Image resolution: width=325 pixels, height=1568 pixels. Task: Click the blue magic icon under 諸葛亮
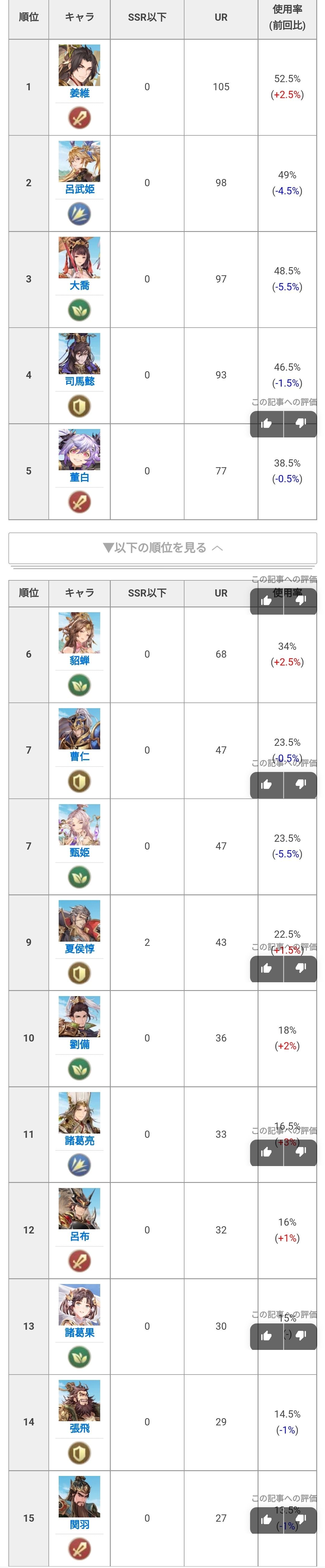79,1165
